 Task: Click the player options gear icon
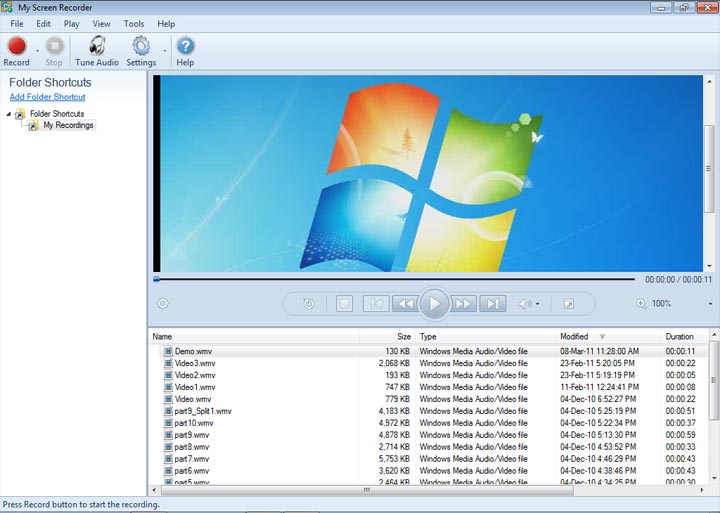click(163, 303)
